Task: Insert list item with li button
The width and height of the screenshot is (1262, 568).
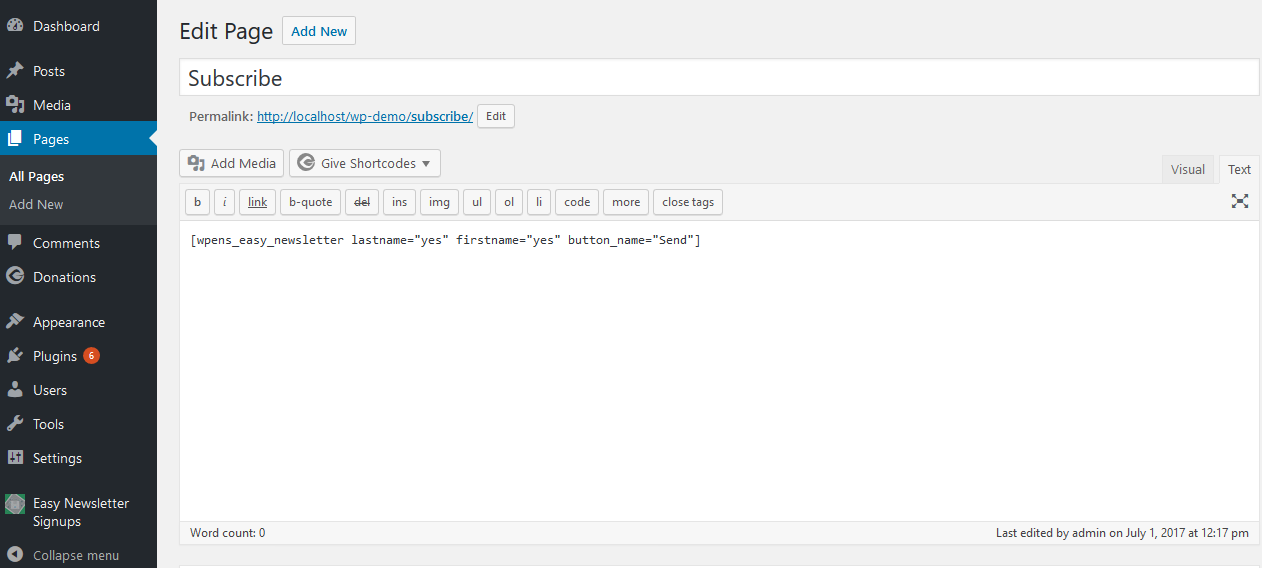Action: pyautogui.click(x=539, y=202)
